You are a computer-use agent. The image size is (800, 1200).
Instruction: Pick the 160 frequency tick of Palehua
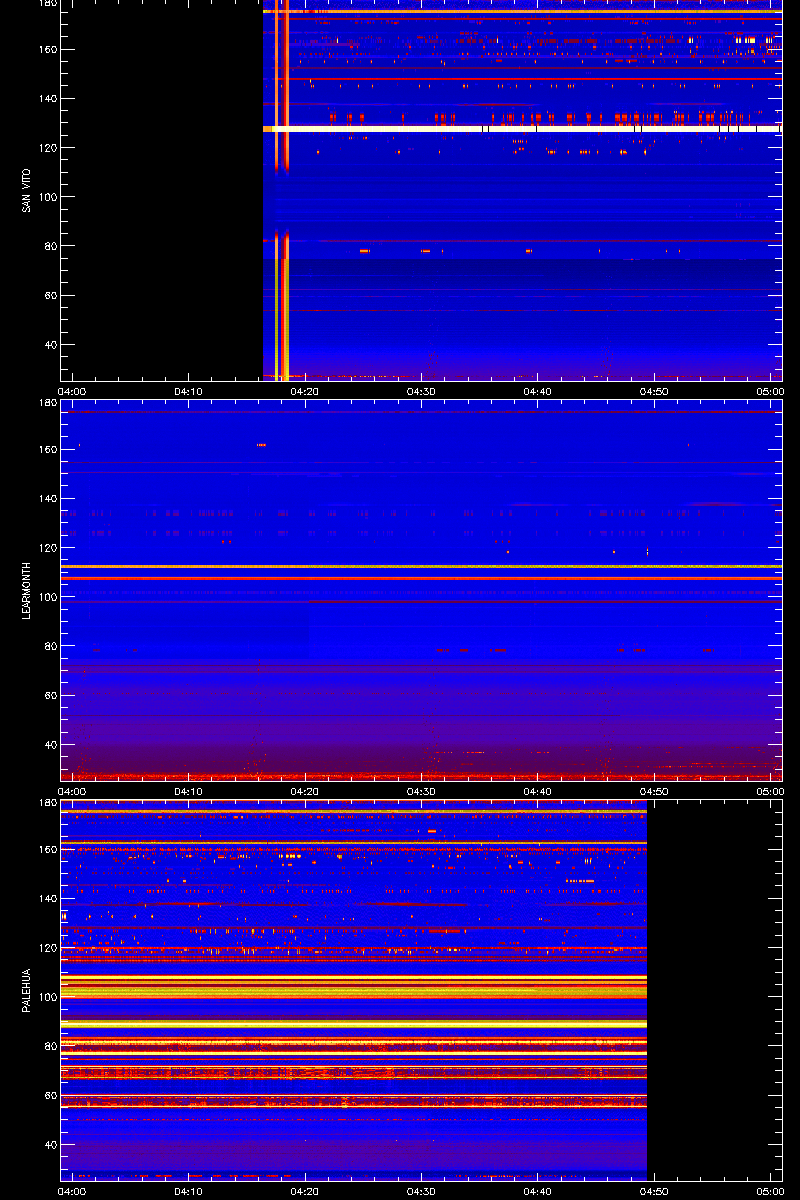[47, 850]
